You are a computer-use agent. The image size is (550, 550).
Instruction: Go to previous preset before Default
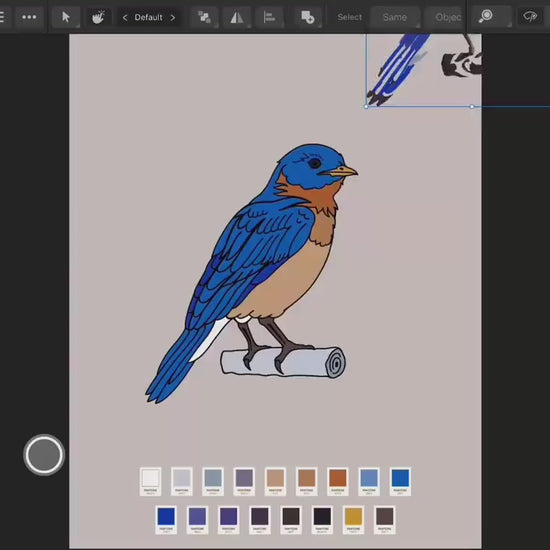click(125, 17)
